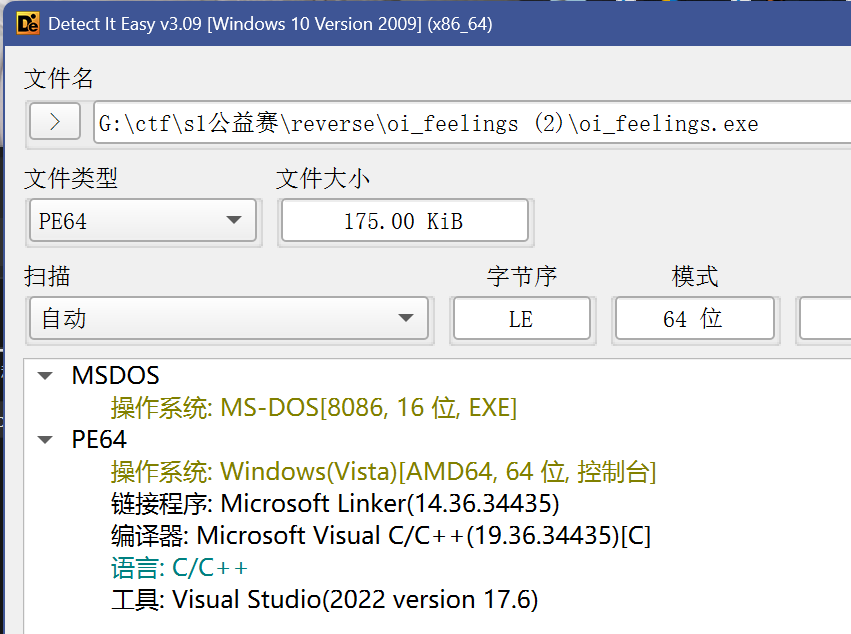Click the 64 位 mode box
851x634 pixels.
(x=693, y=319)
